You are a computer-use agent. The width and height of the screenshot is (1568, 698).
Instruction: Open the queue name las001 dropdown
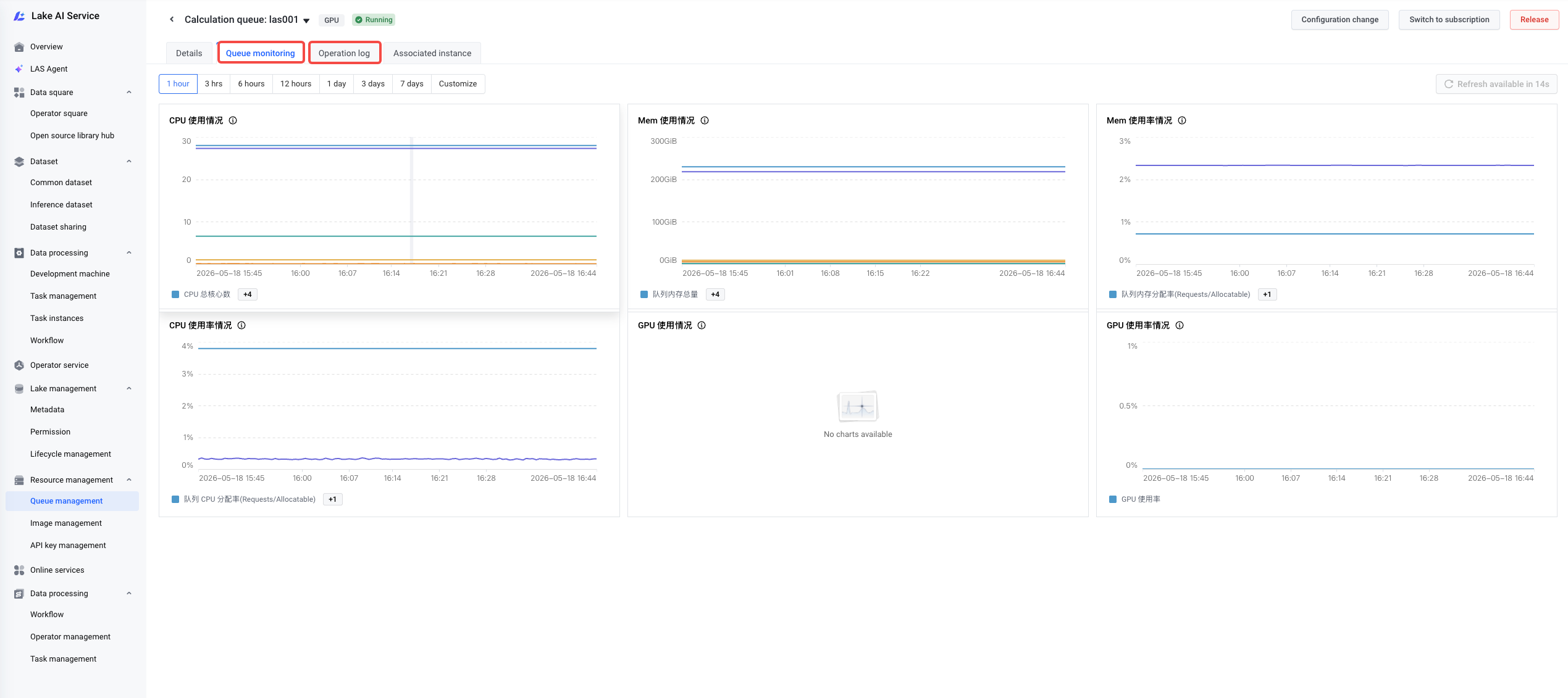306,20
